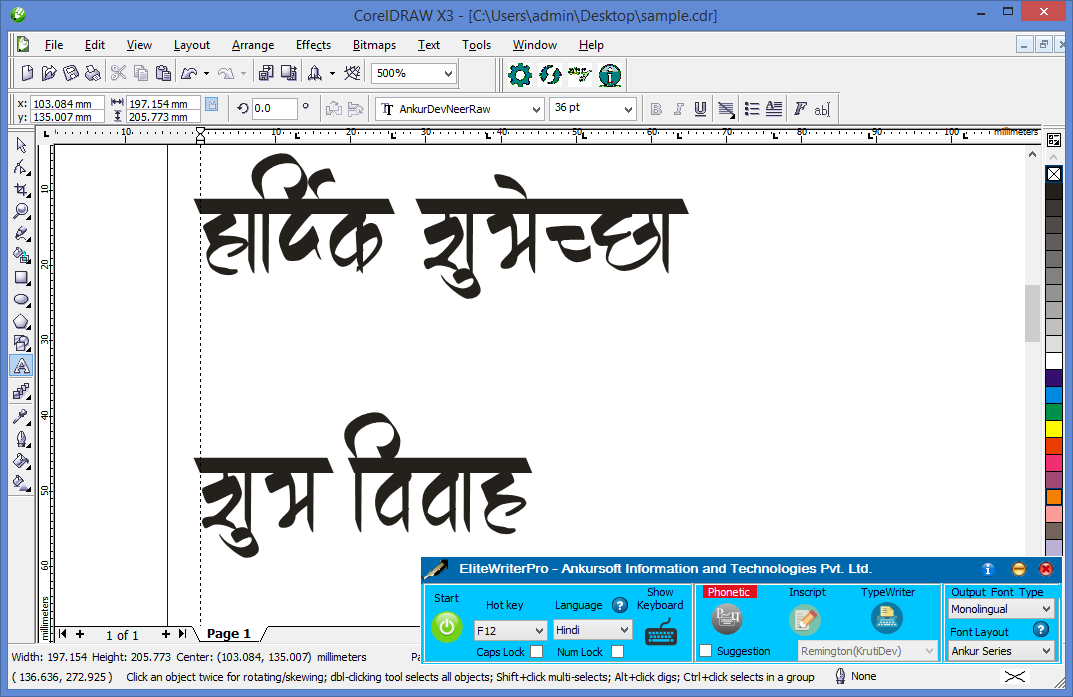Select the TypeWriter input mode icon
Viewport: 1073px width, 697px height.
click(x=886, y=619)
